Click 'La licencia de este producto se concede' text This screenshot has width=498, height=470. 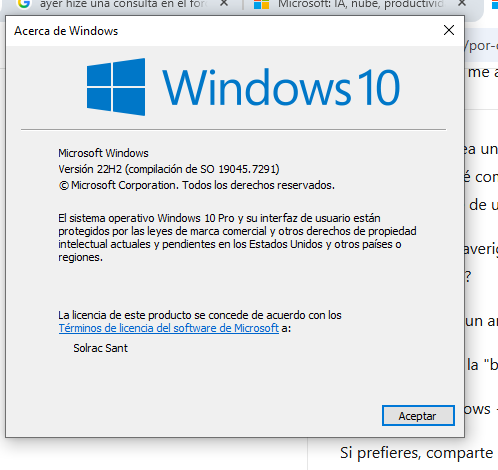tap(200, 315)
